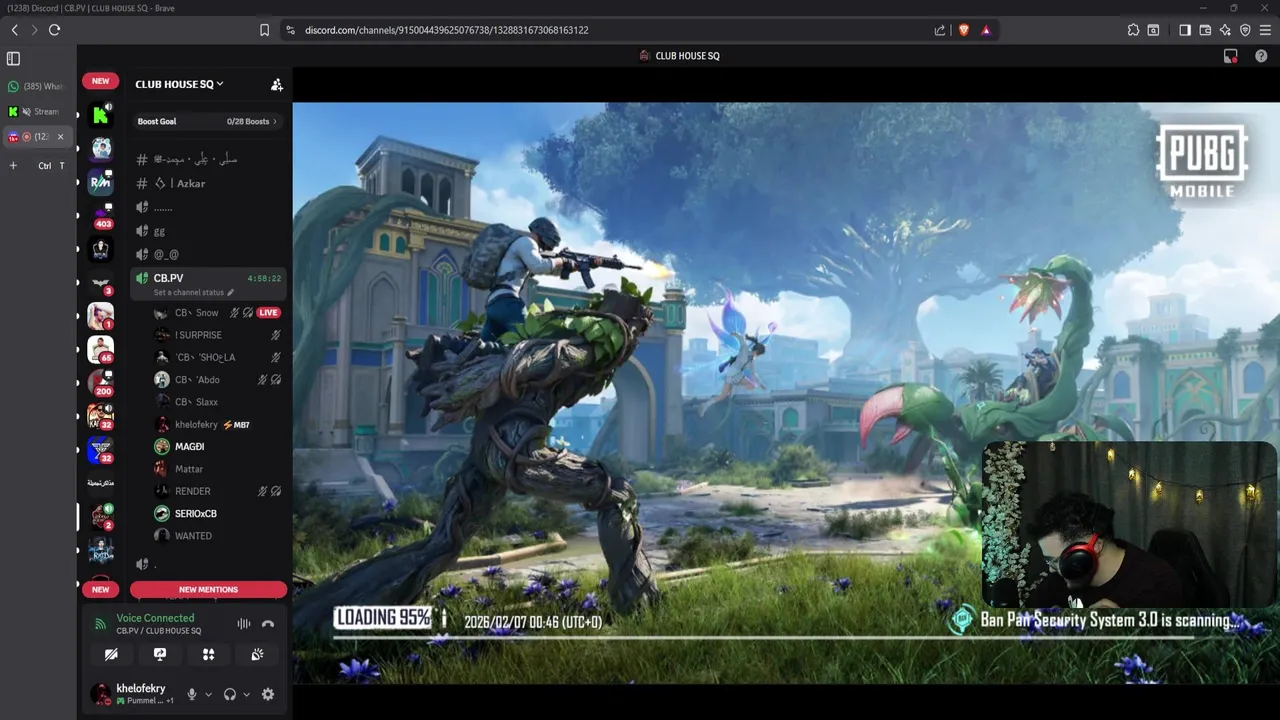Bookmark this page
The image size is (1280, 720).
point(264,30)
